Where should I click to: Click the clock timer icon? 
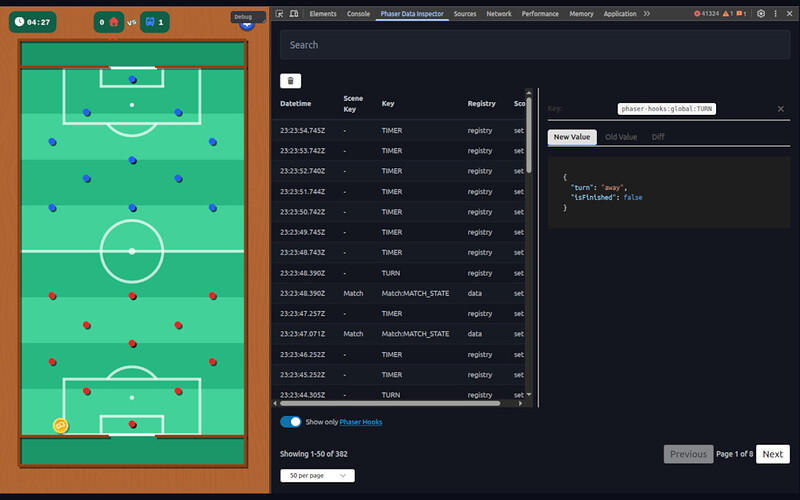[x=19, y=21]
